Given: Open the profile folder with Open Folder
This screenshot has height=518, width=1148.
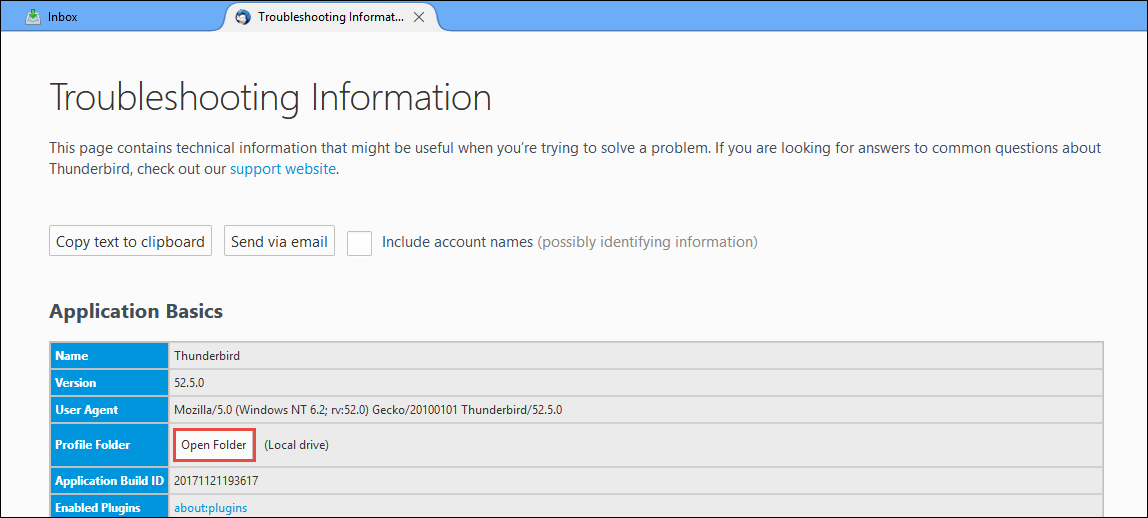Looking at the screenshot, I should point(214,445).
